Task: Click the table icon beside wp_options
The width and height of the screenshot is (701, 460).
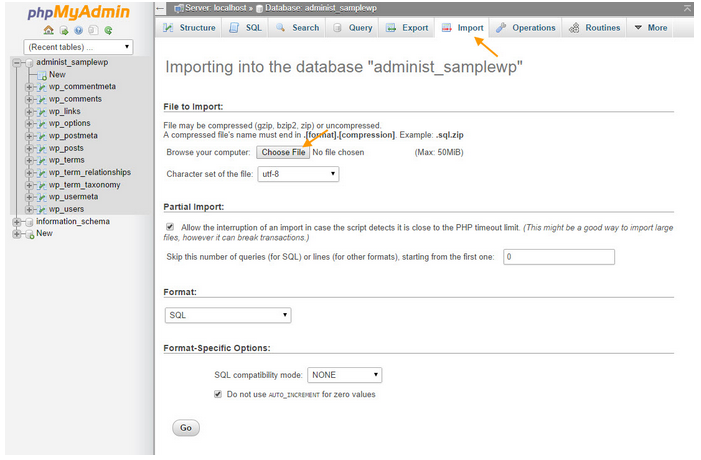Action: click(x=42, y=124)
